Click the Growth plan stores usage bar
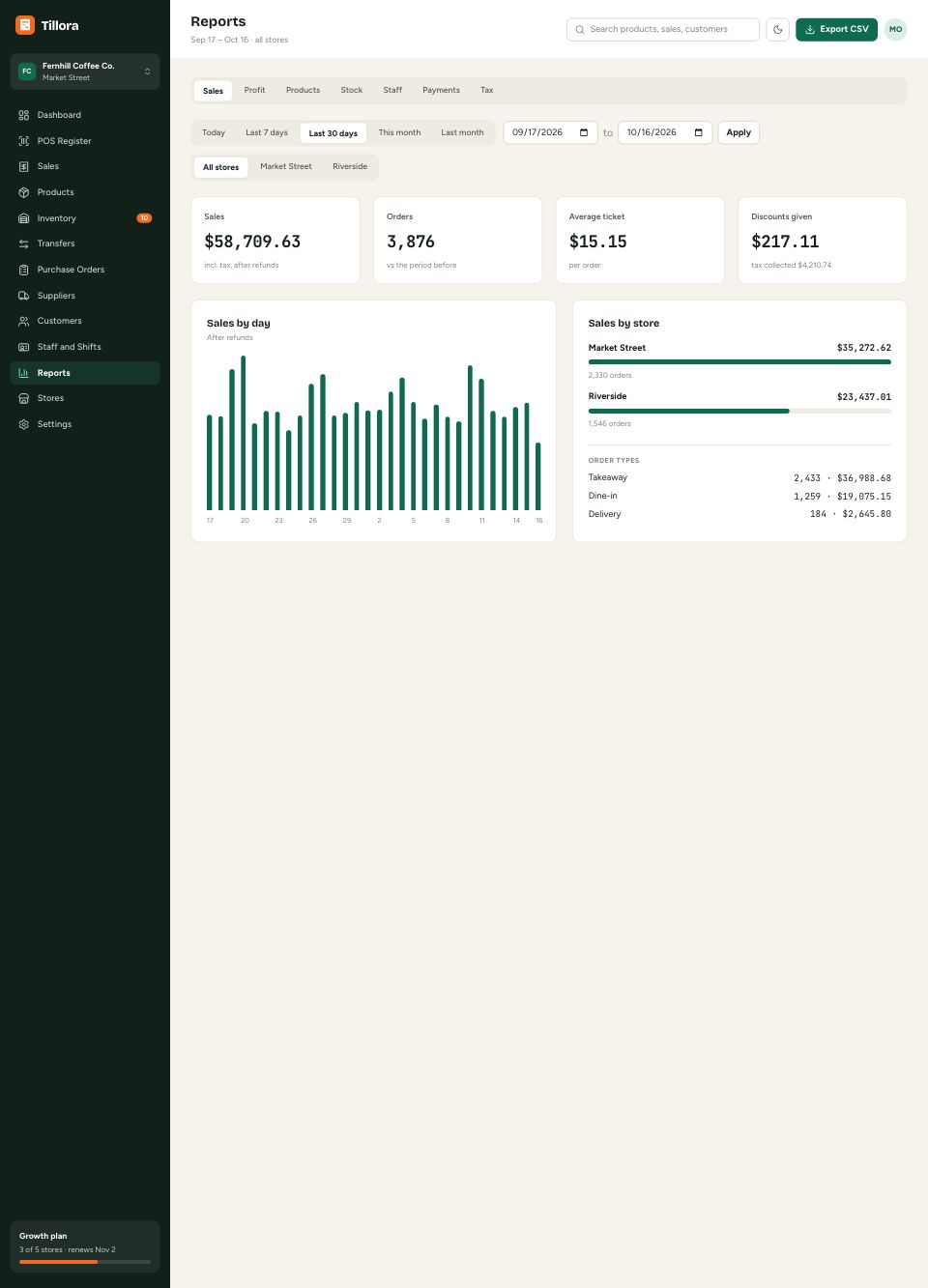This screenshot has width=928, height=1288. tap(85, 1262)
